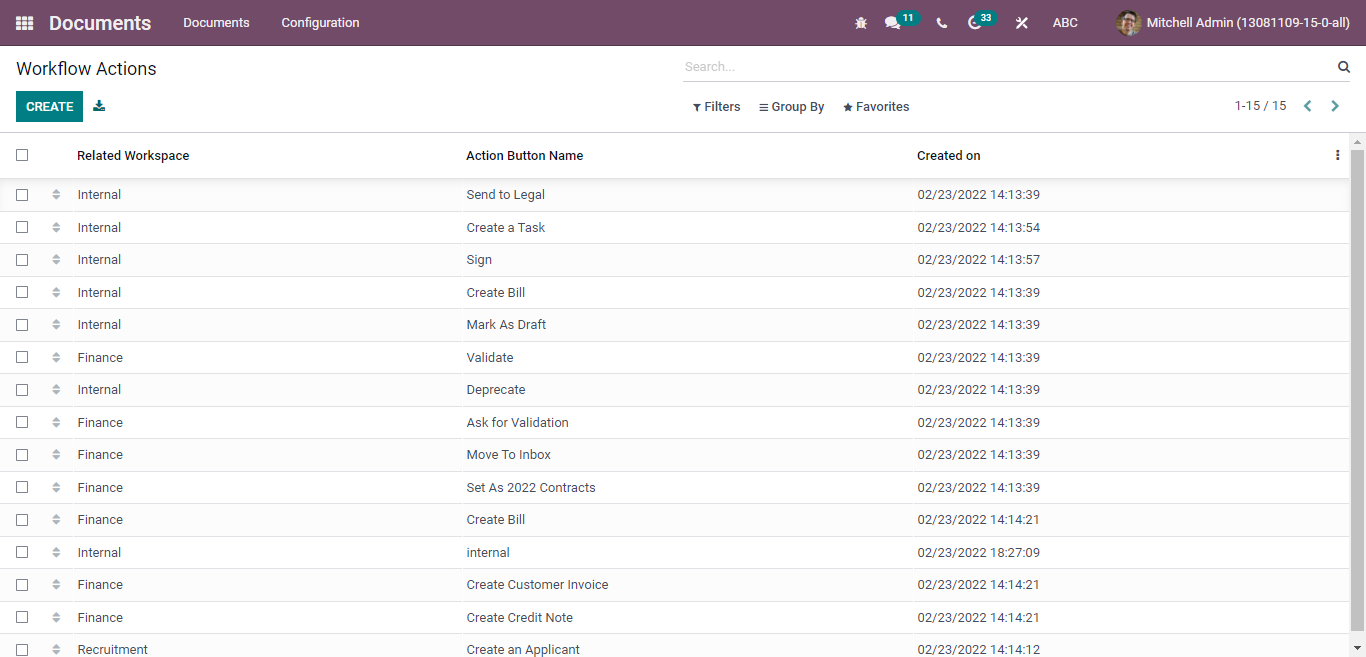The width and height of the screenshot is (1366, 657).
Task: Open optional columns three-dot menu
Action: pos(1338,155)
